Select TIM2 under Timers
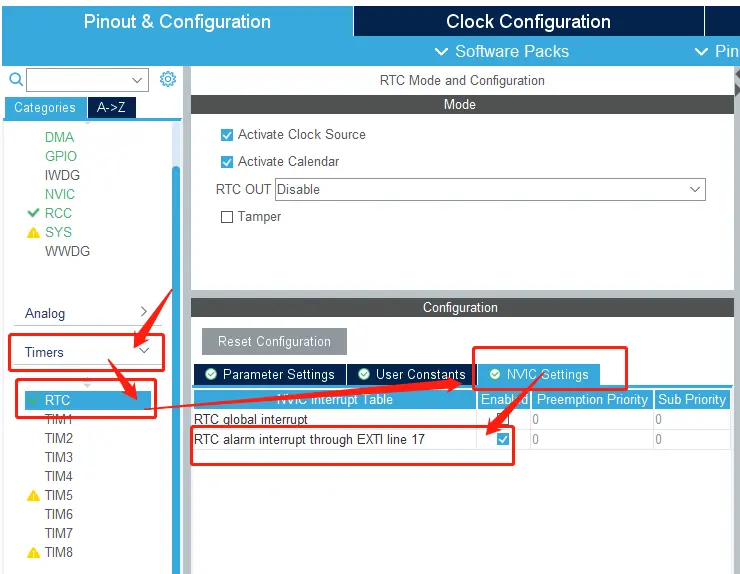740x574 pixels. point(59,439)
